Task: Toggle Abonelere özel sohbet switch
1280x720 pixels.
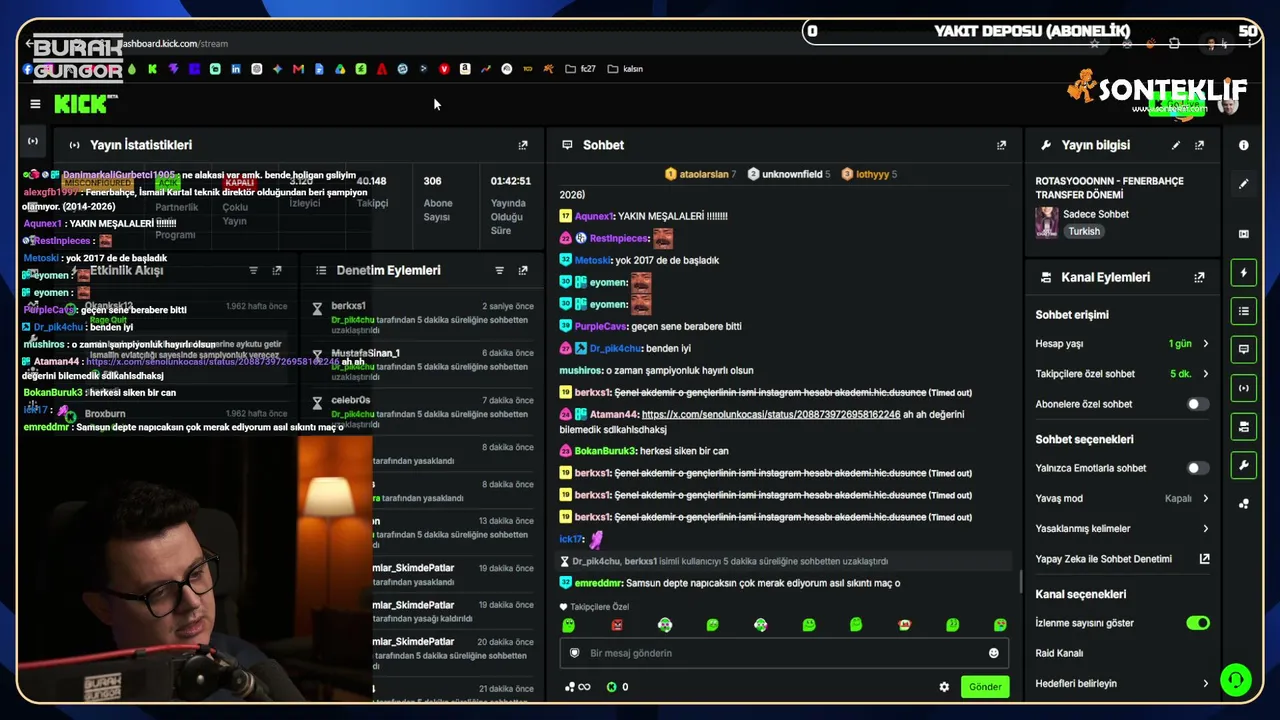Action: [x=1197, y=404]
